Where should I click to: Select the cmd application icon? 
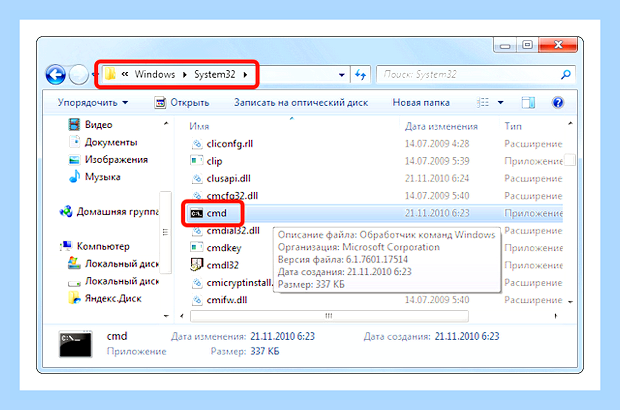(x=197, y=214)
